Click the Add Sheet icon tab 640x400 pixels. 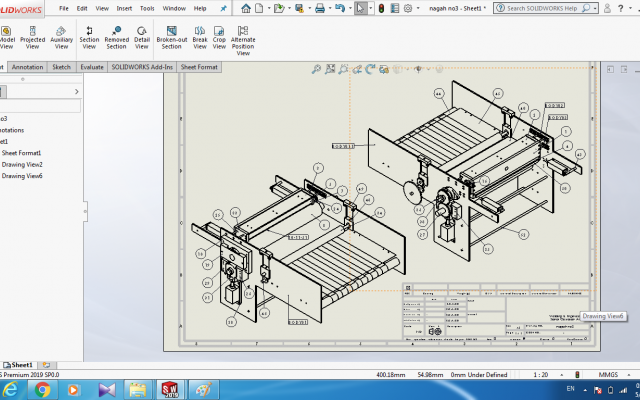(x=47, y=365)
